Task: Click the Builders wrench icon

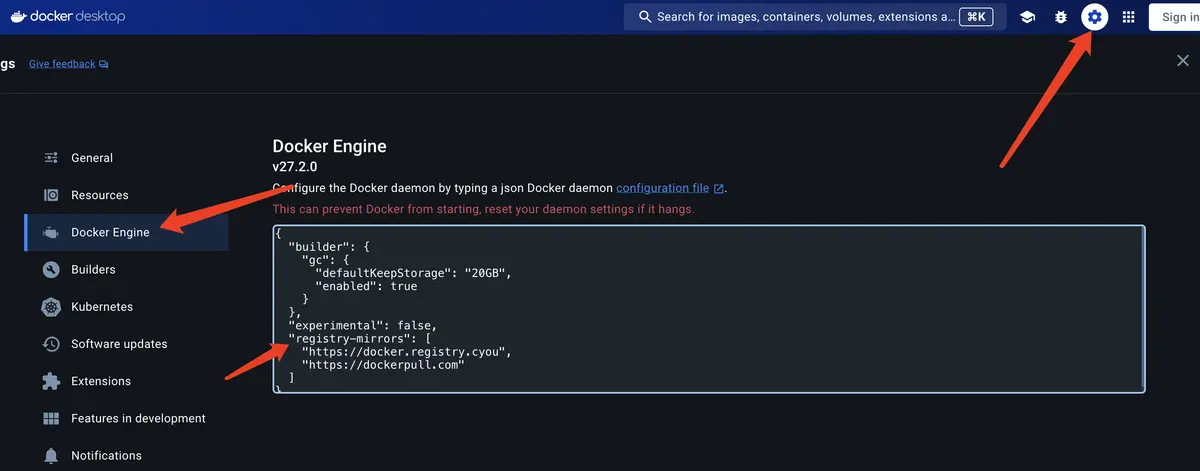Action: 51,270
